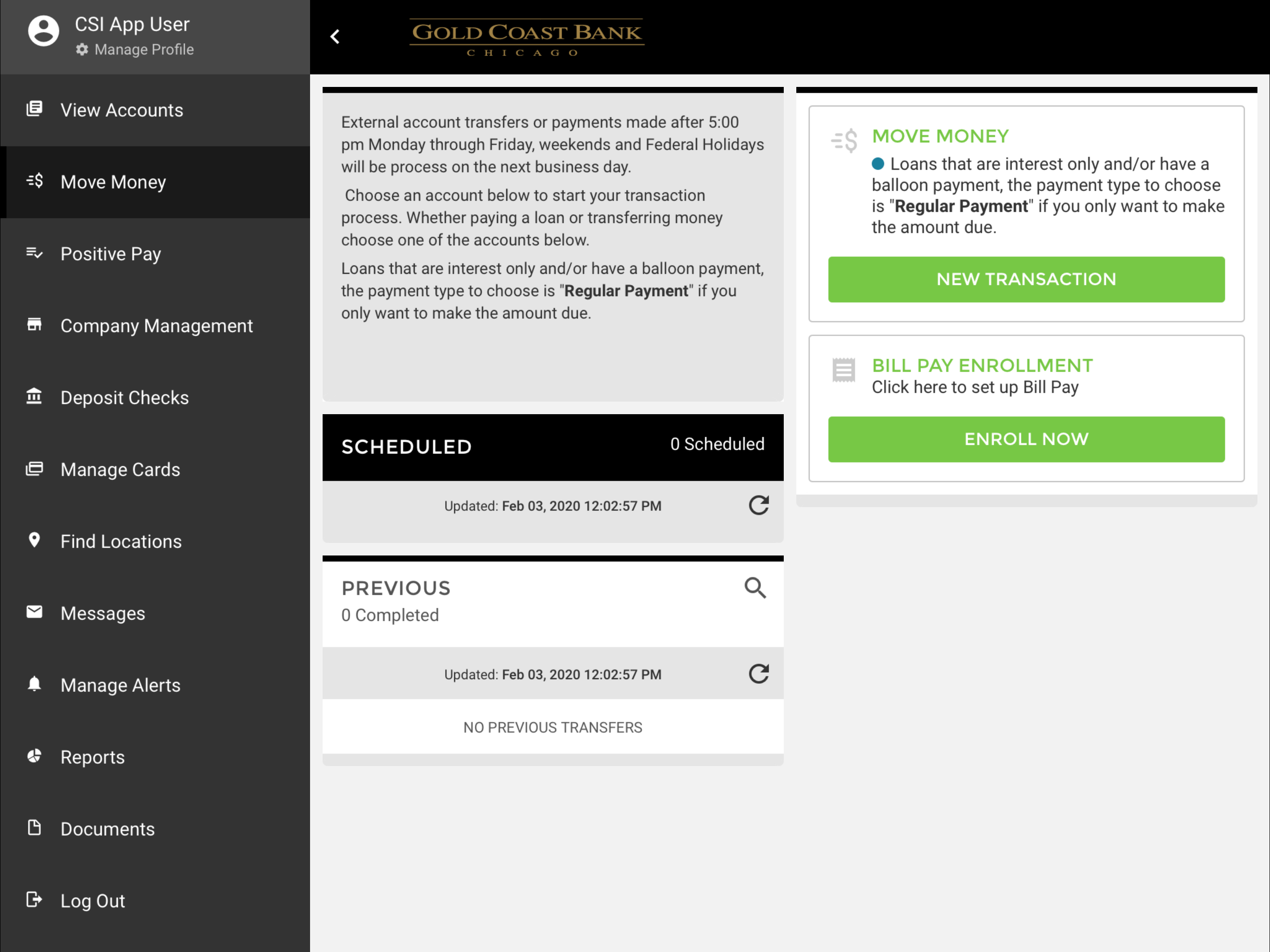Click the back arrow in the header
The image size is (1270, 952).
click(335, 37)
